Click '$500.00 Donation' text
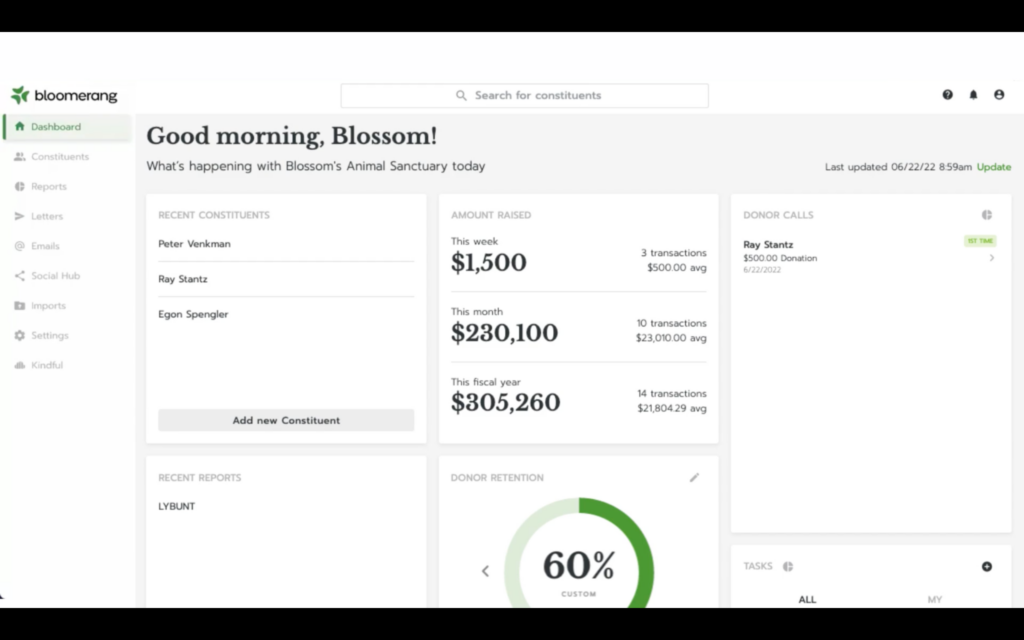The height and width of the screenshot is (640, 1024). point(780,258)
